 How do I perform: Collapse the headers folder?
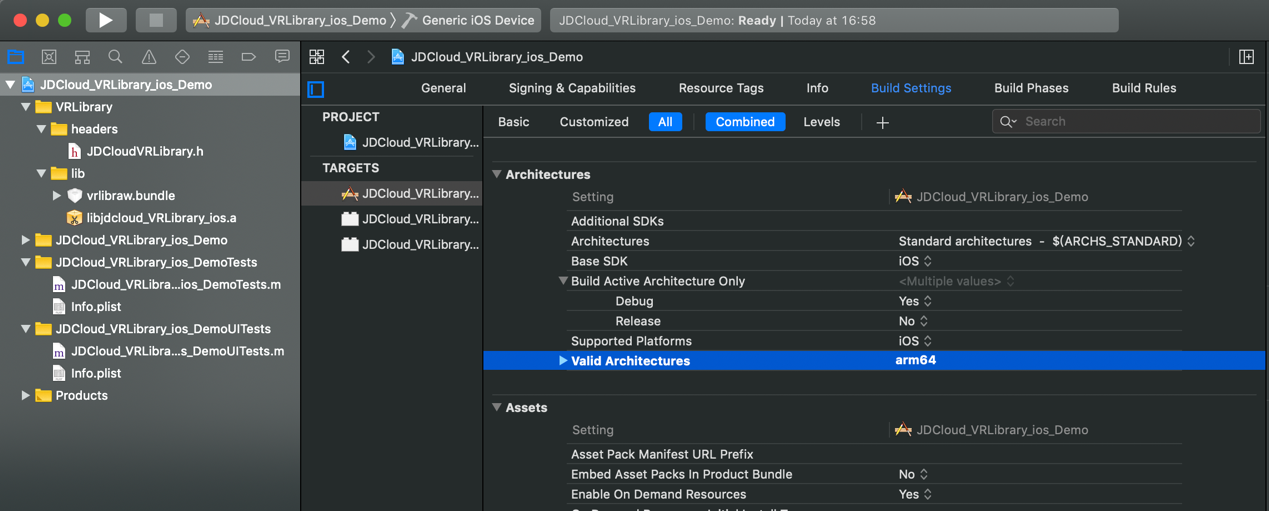pyautogui.click(x=41, y=129)
